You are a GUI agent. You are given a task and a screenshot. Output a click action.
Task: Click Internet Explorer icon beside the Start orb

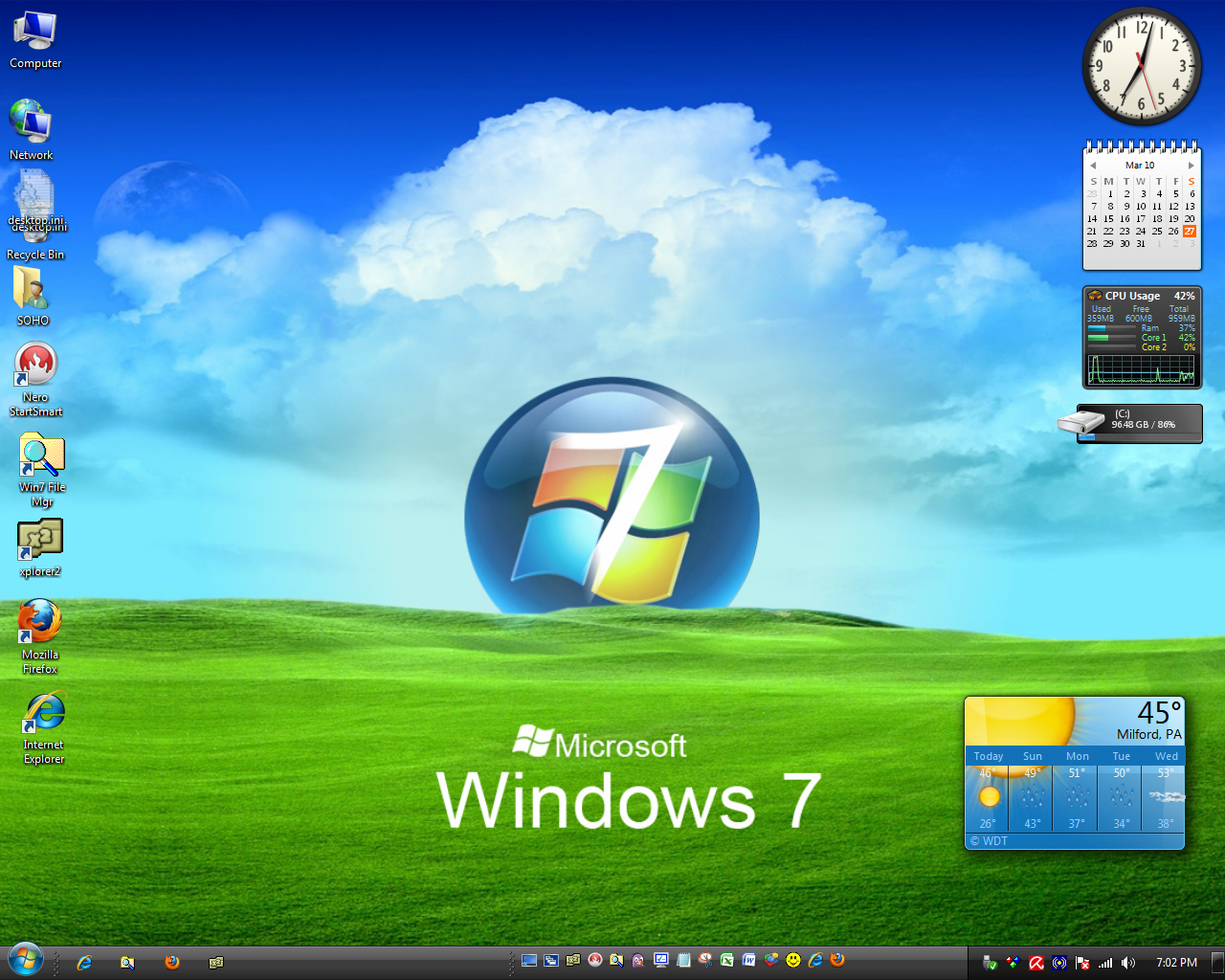pyautogui.click(x=84, y=962)
